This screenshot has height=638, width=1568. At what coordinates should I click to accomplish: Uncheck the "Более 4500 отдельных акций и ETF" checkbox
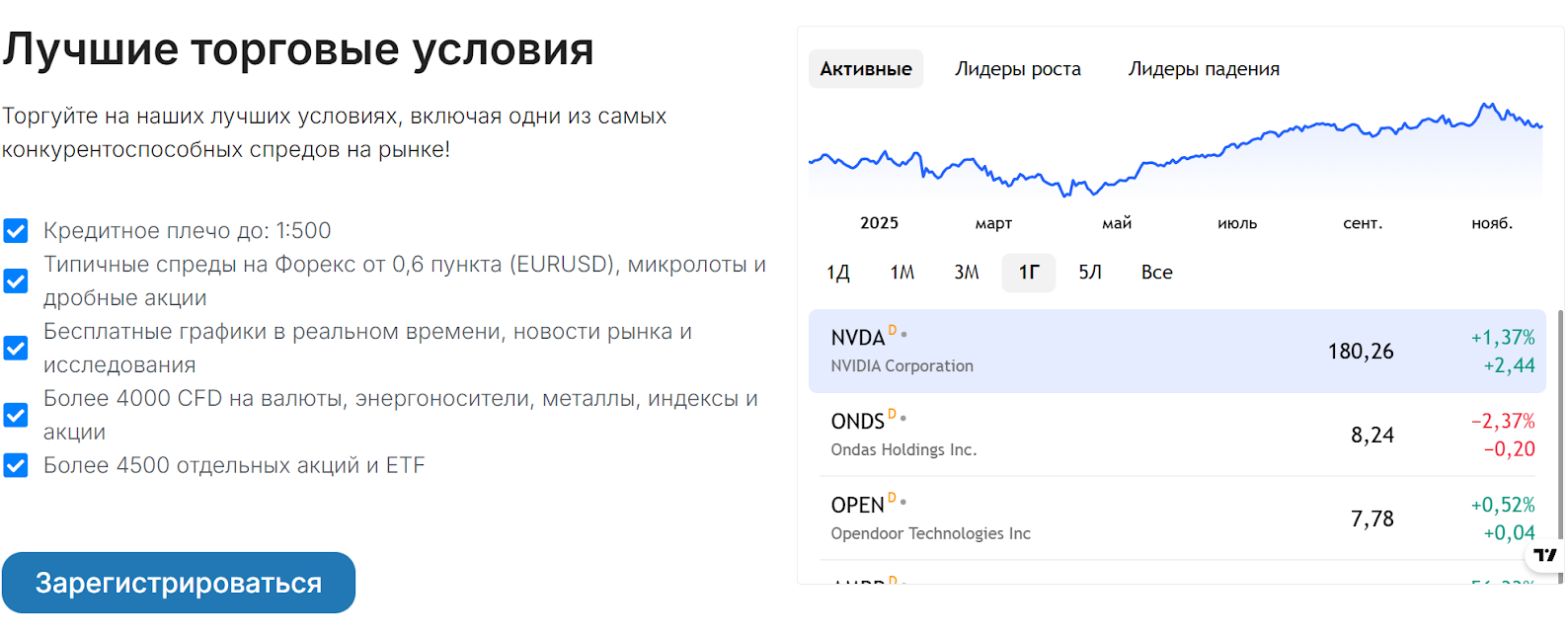(16, 465)
